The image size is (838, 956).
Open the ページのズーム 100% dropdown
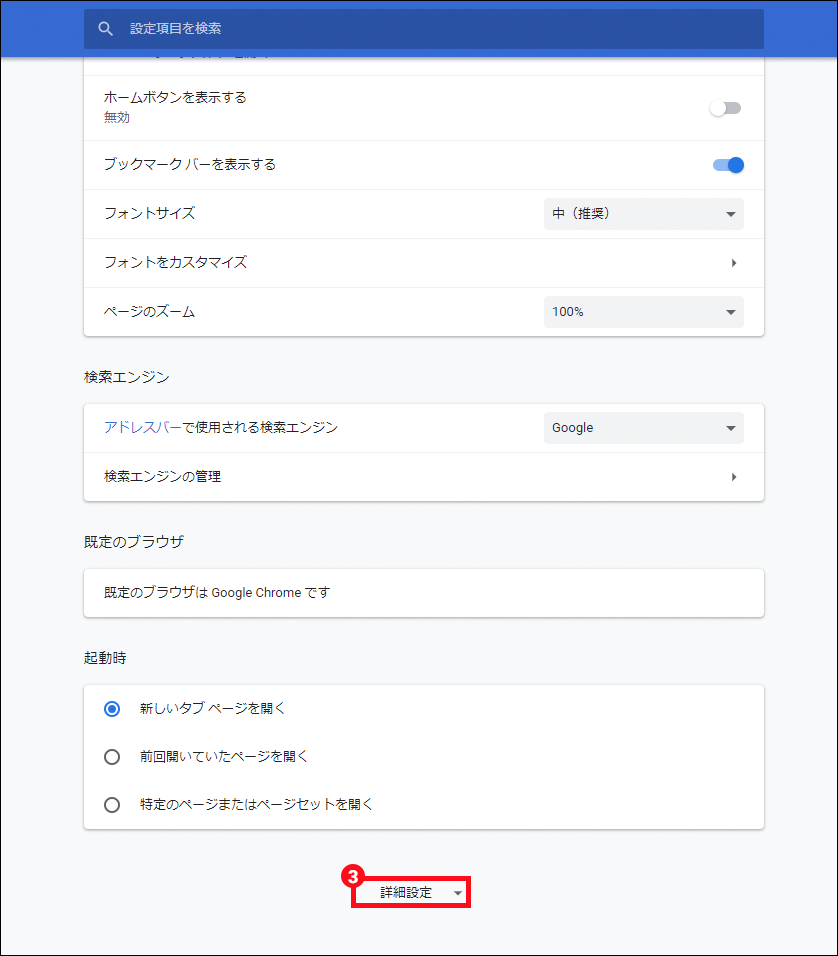point(643,312)
